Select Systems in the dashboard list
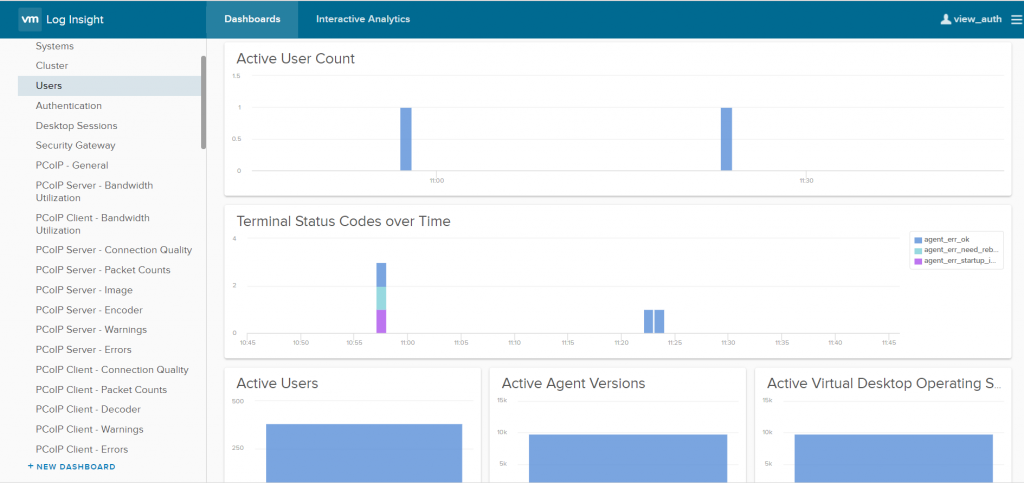 [55, 46]
